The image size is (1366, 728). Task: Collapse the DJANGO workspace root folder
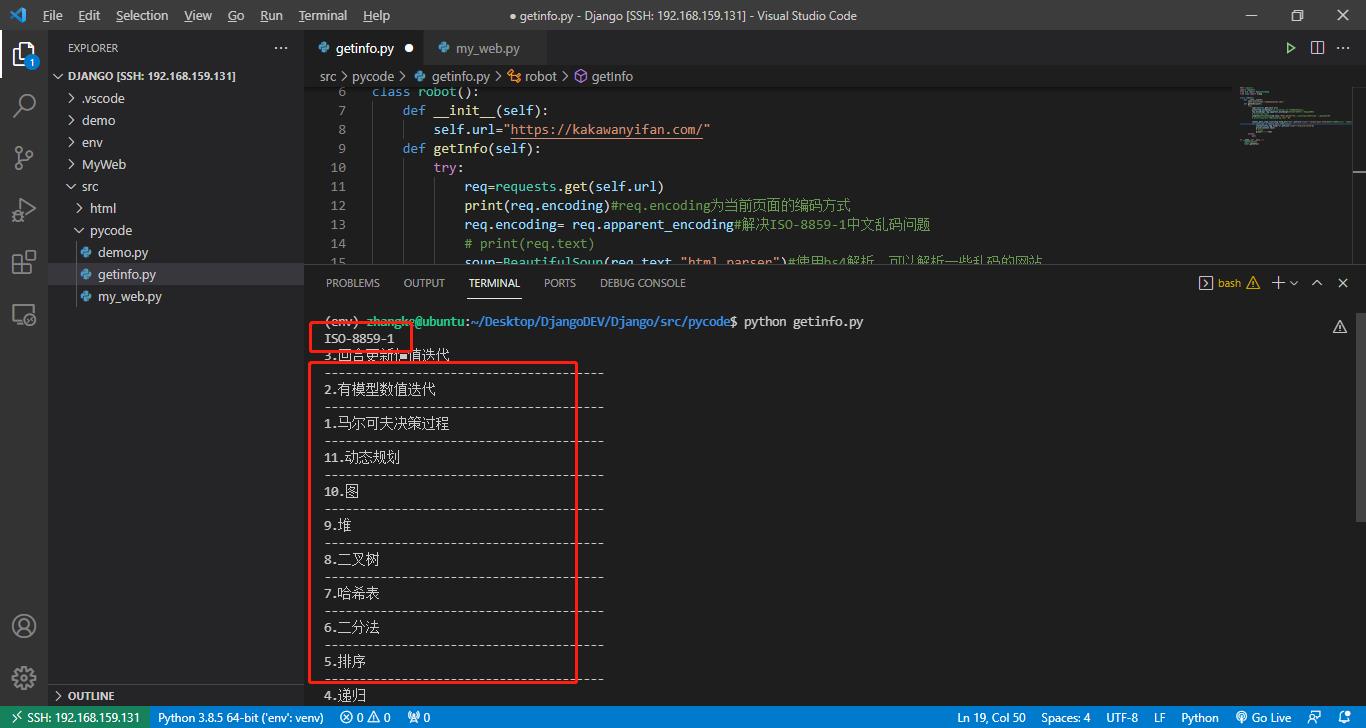176,76
